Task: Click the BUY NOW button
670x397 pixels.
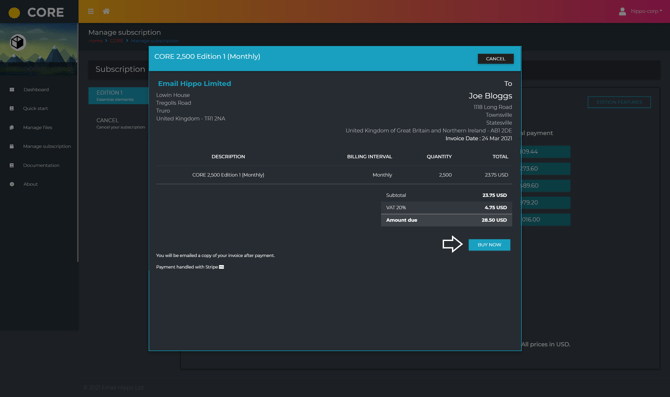Action: pyautogui.click(x=489, y=245)
